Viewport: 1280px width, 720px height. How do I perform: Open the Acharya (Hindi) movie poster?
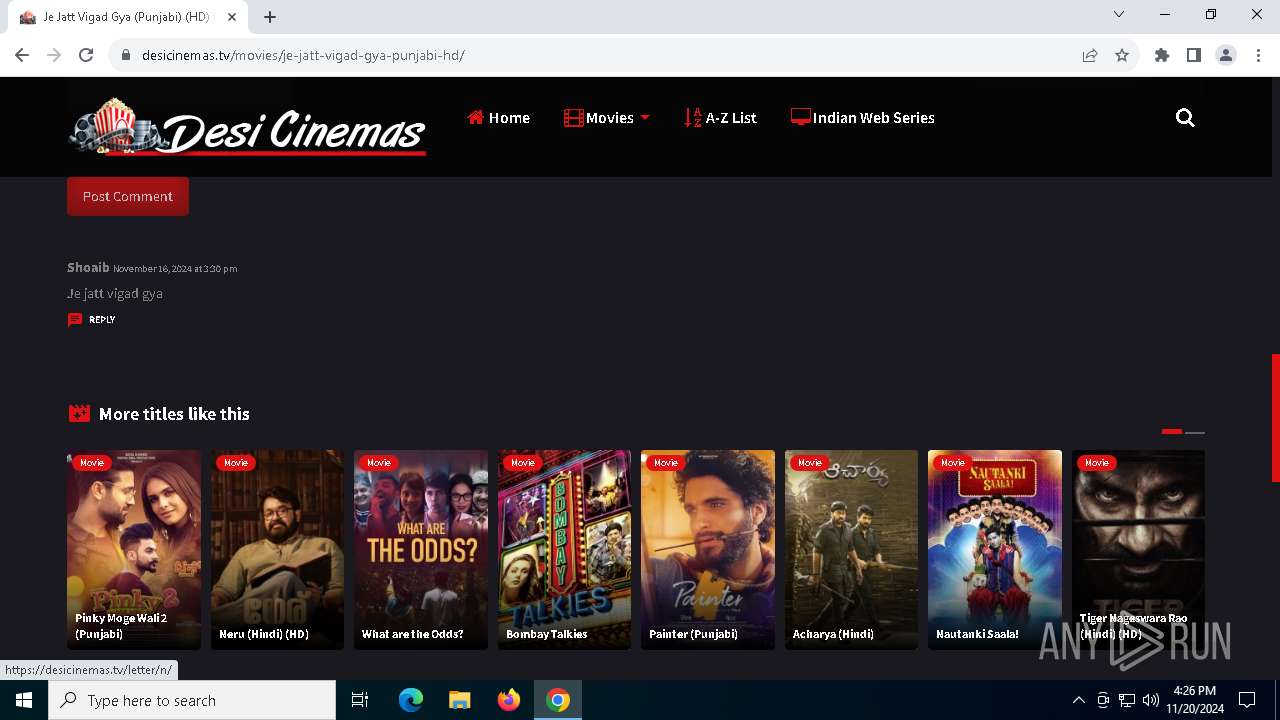851,550
